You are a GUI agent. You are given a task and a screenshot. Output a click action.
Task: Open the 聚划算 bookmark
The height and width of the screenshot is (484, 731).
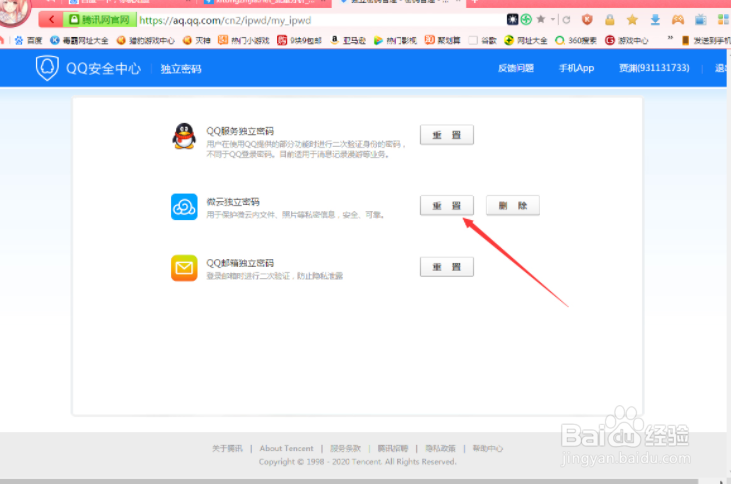pos(442,41)
